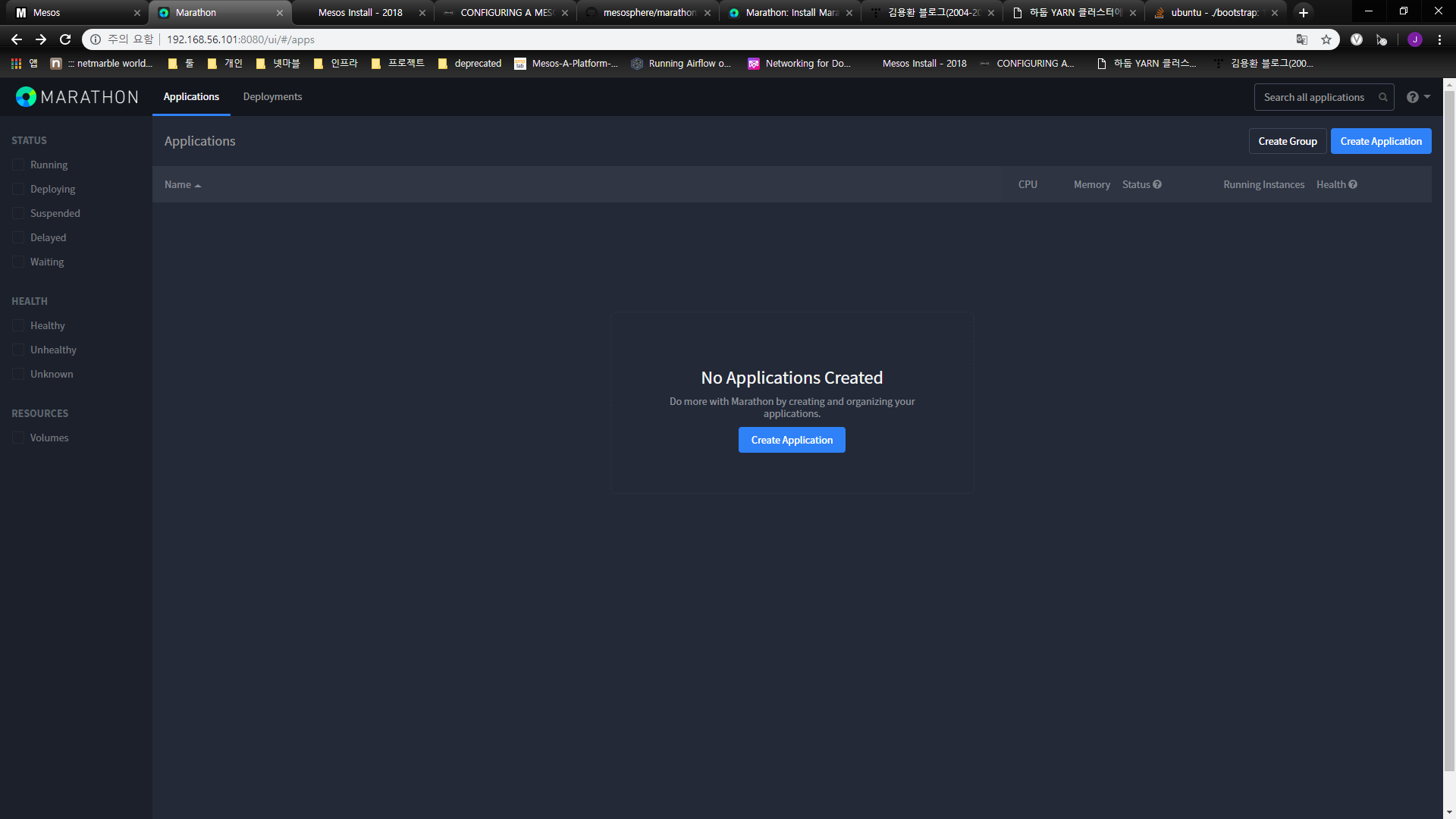The image size is (1456, 819).
Task: Click the Create Group button
Action: (x=1287, y=141)
